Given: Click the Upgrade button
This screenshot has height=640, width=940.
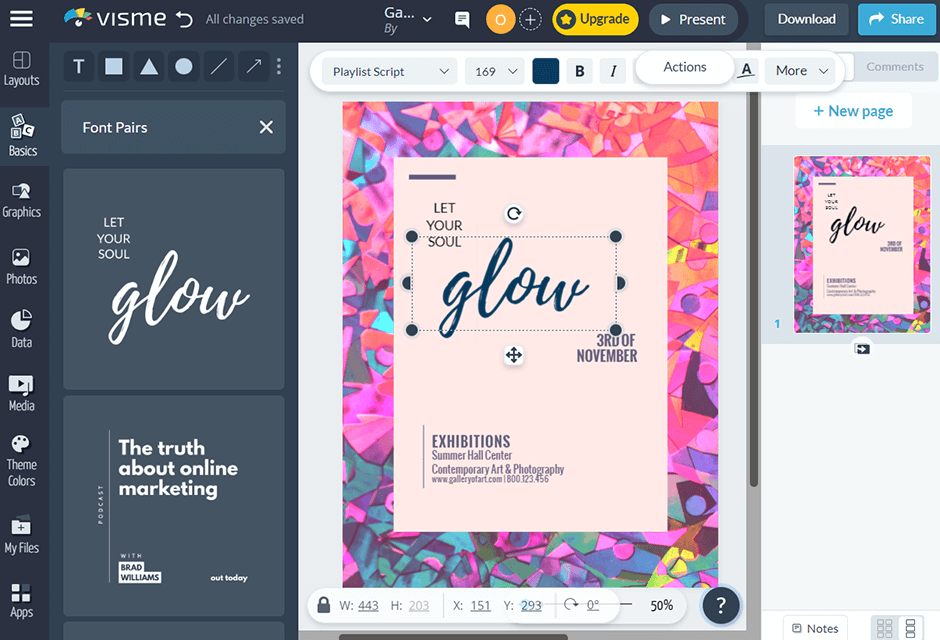Looking at the screenshot, I should click(x=595, y=19).
